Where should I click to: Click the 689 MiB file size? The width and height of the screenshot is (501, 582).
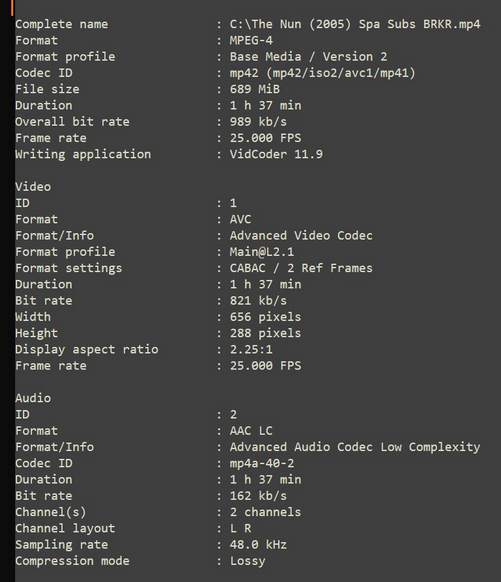click(x=255, y=89)
